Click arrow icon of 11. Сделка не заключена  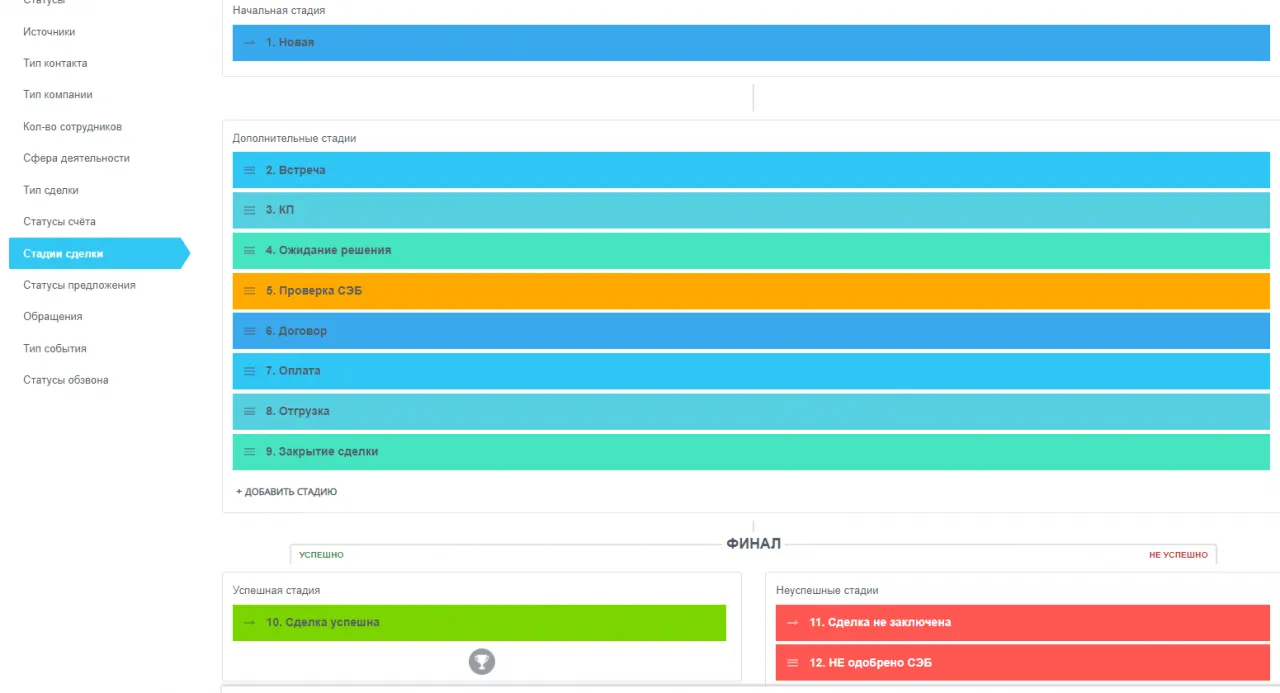tap(793, 622)
